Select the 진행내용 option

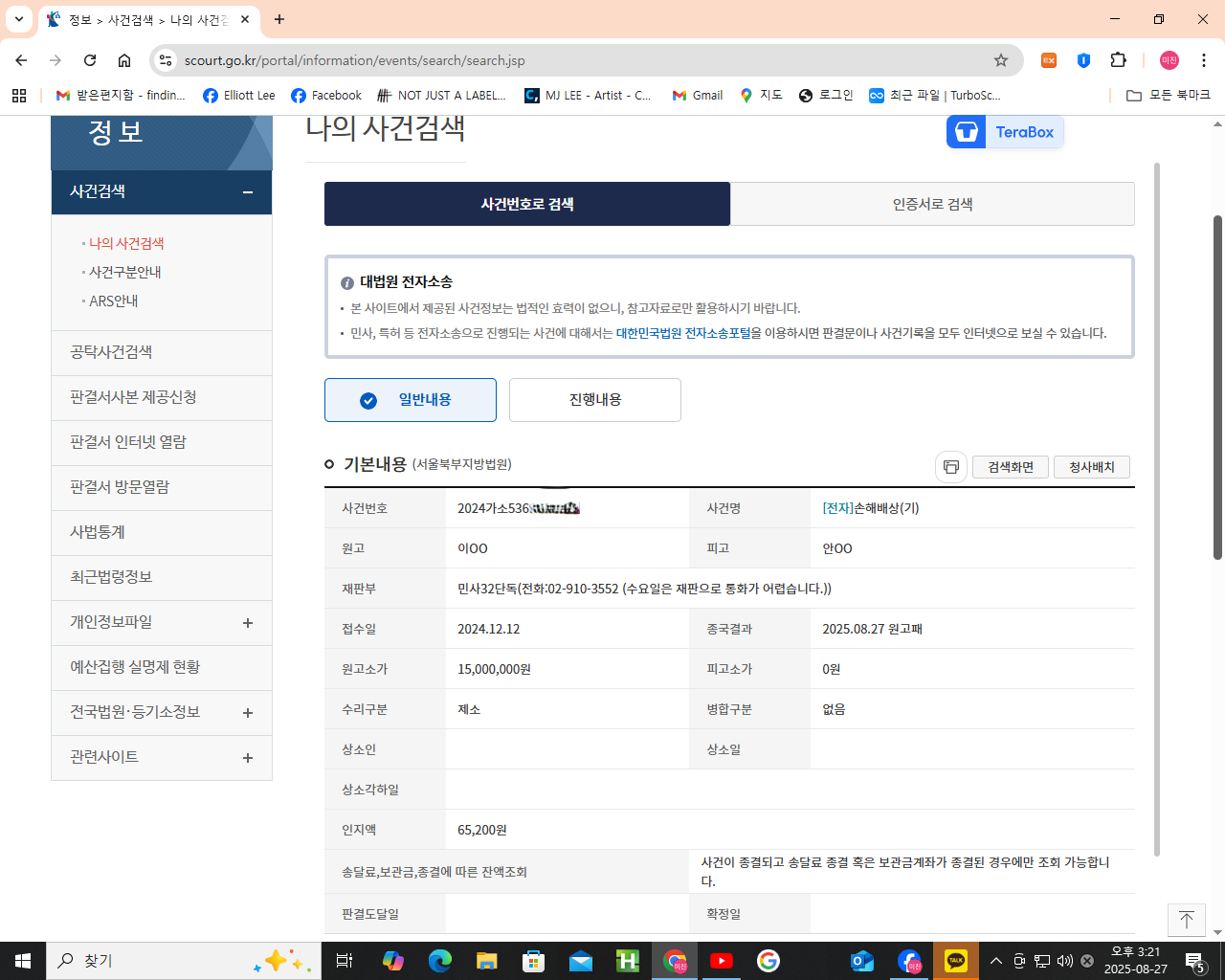point(594,400)
